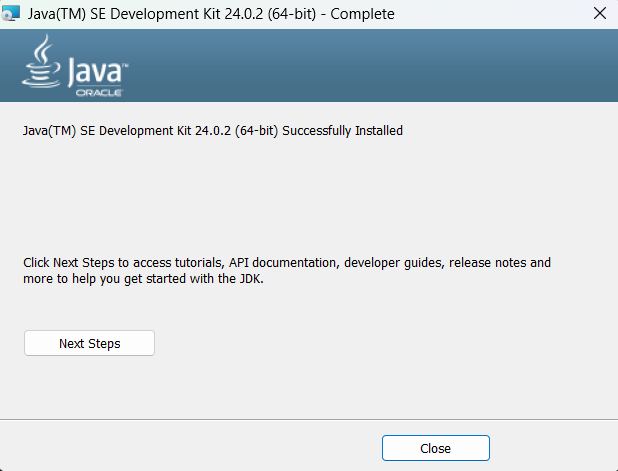Open the installer icon in title bar

coord(12,14)
